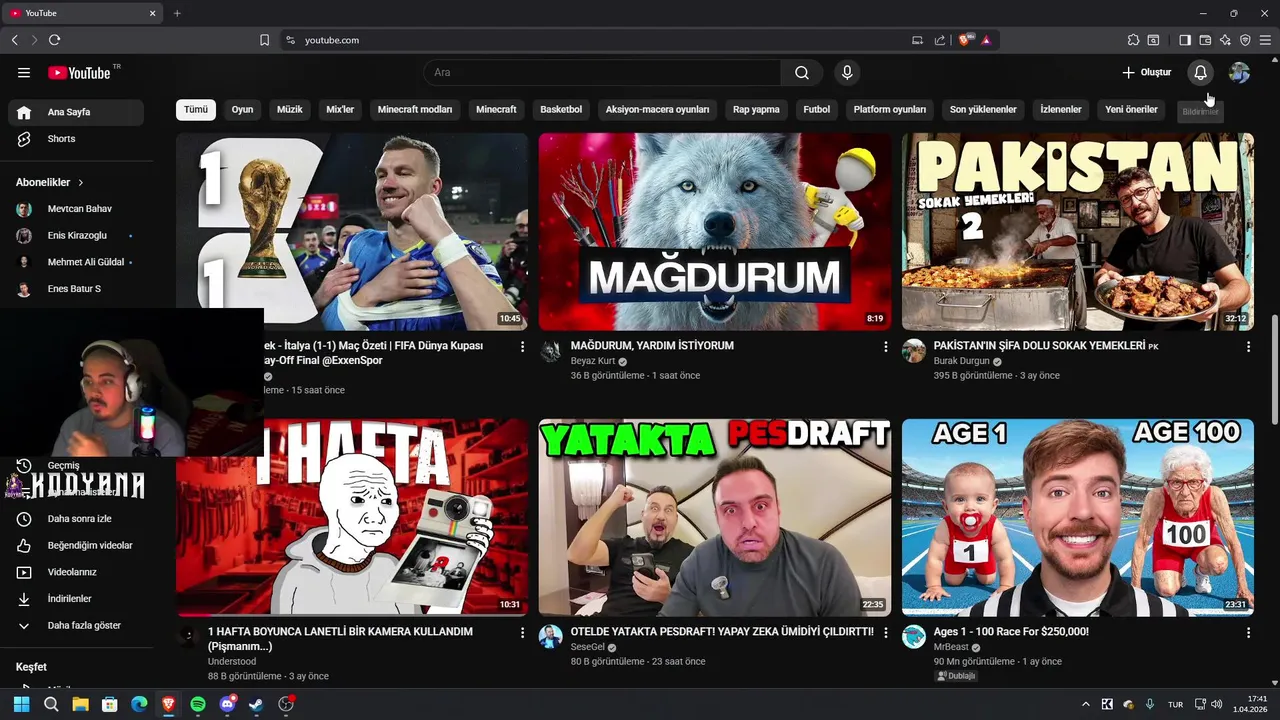Open İndirilenler in sidebar
The width and height of the screenshot is (1280, 720).
[x=76, y=599]
